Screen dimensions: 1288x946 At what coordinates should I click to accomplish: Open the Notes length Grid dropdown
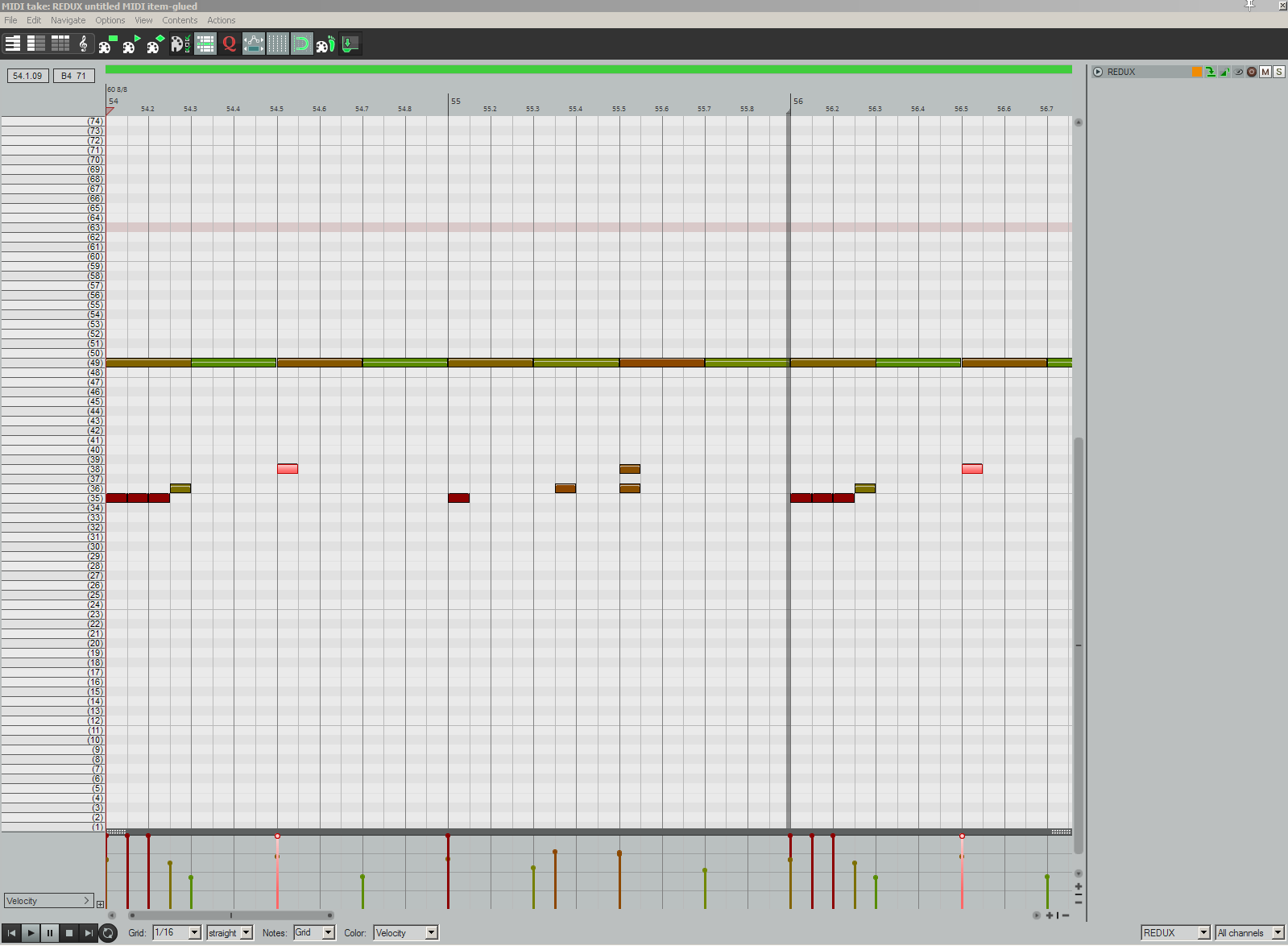click(x=313, y=932)
